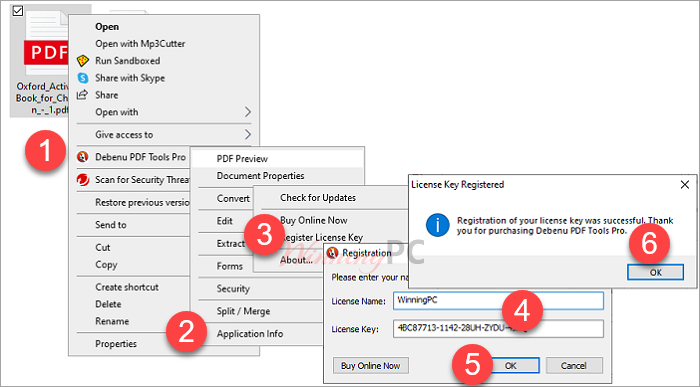
Task: Choose Open from the context menu
Action: click(107, 27)
